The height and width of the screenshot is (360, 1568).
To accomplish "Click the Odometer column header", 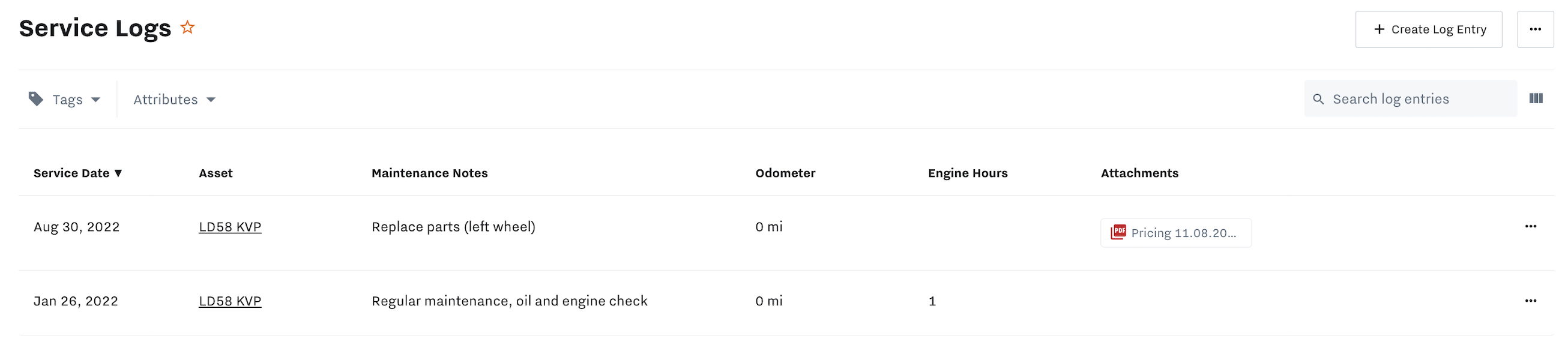I will 785,173.
